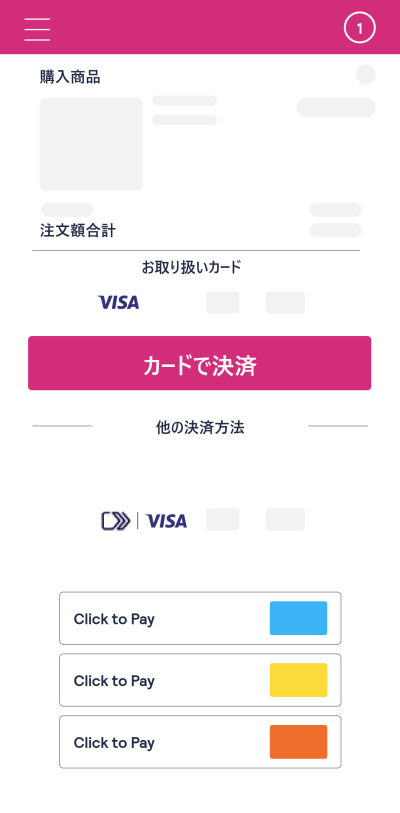The height and width of the screenshot is (813, 400).
Task: Click the small gray circle beside 購入商品
Action: 366,74
